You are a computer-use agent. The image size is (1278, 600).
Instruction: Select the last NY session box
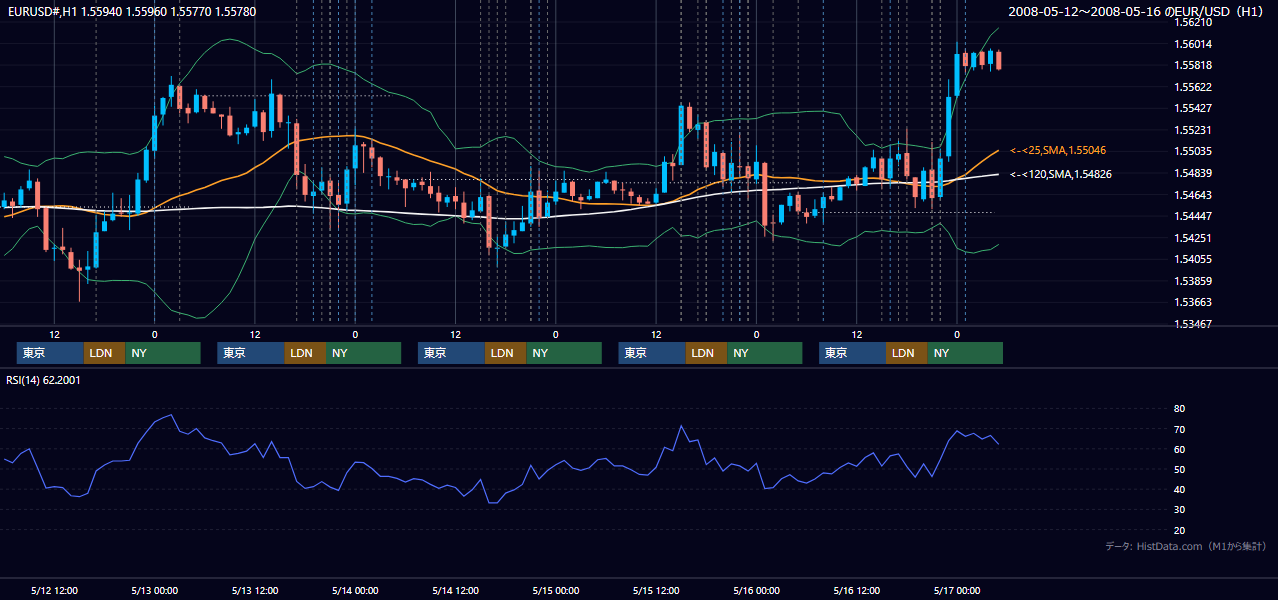965,353
